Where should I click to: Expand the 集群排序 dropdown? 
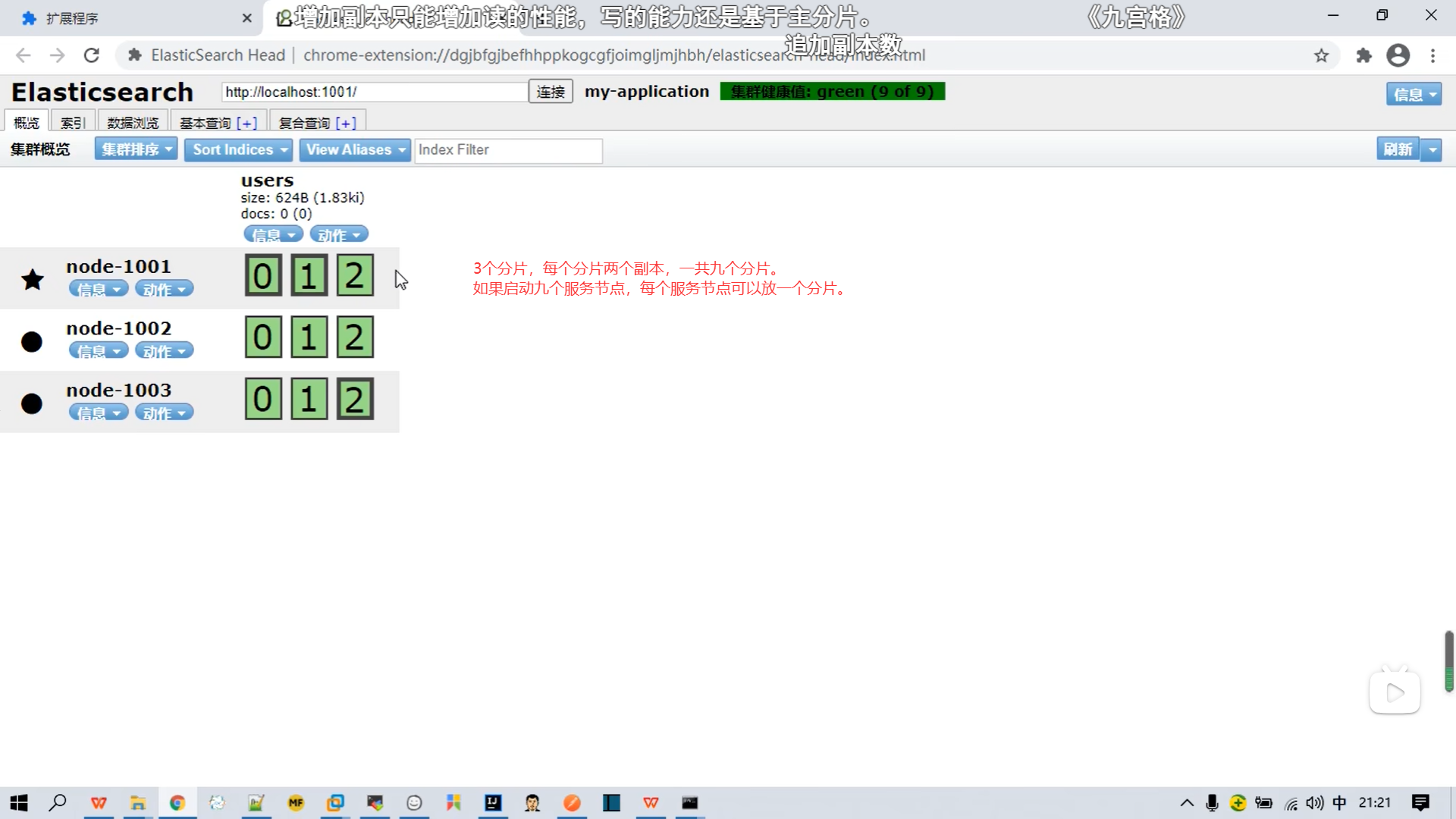click(136, 149)
